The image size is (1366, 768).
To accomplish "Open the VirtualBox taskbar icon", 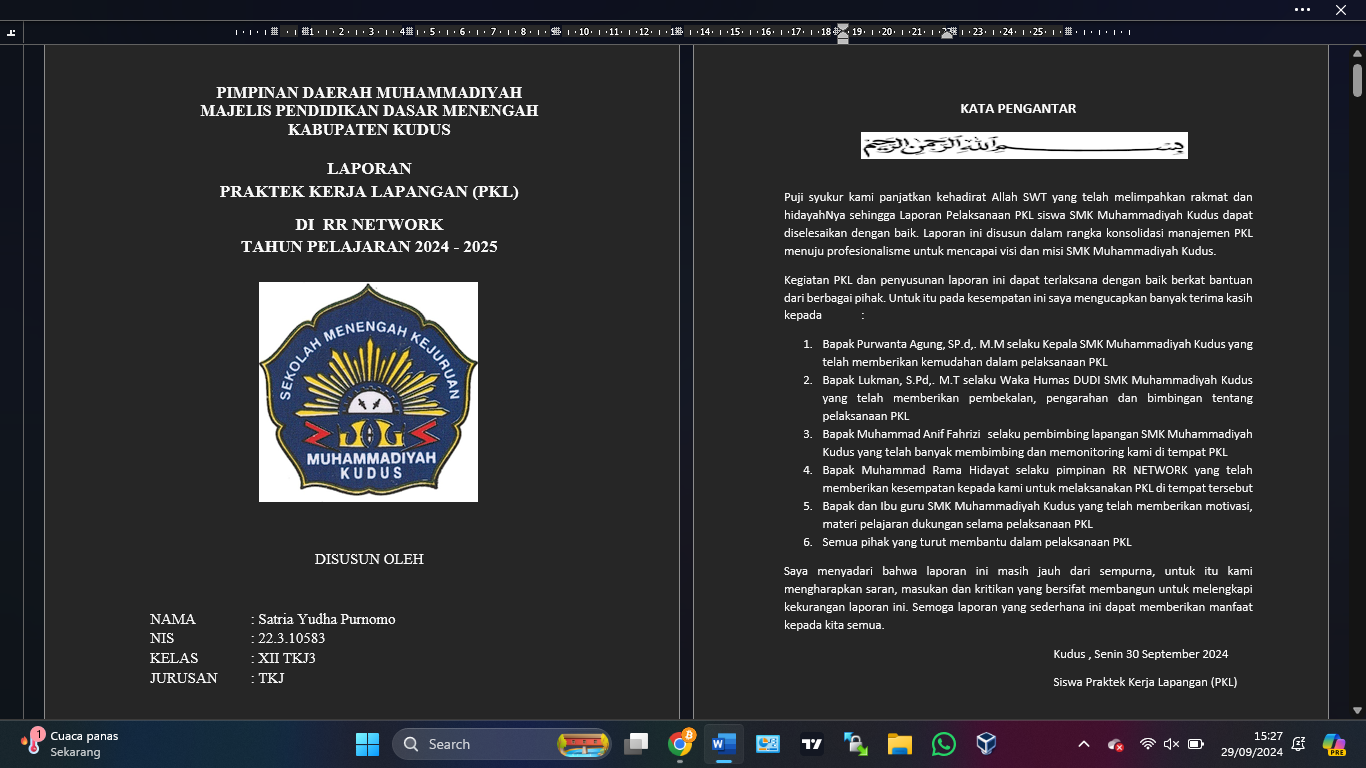I will (987, 744).
